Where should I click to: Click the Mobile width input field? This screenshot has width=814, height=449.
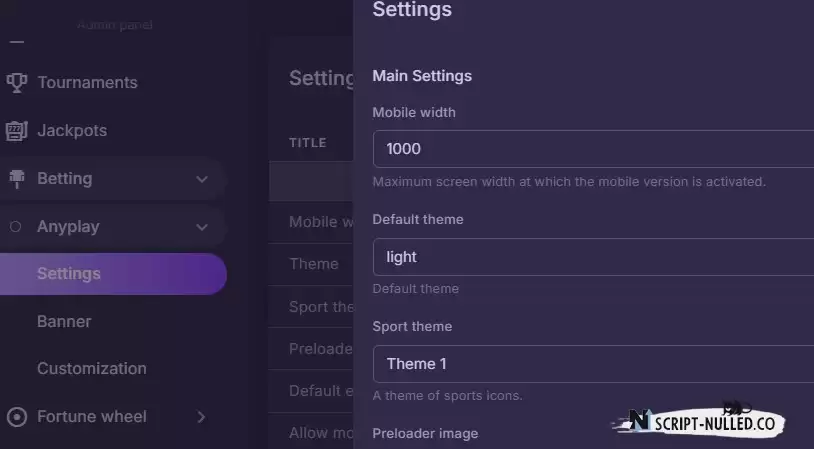(x=593, y=149)
